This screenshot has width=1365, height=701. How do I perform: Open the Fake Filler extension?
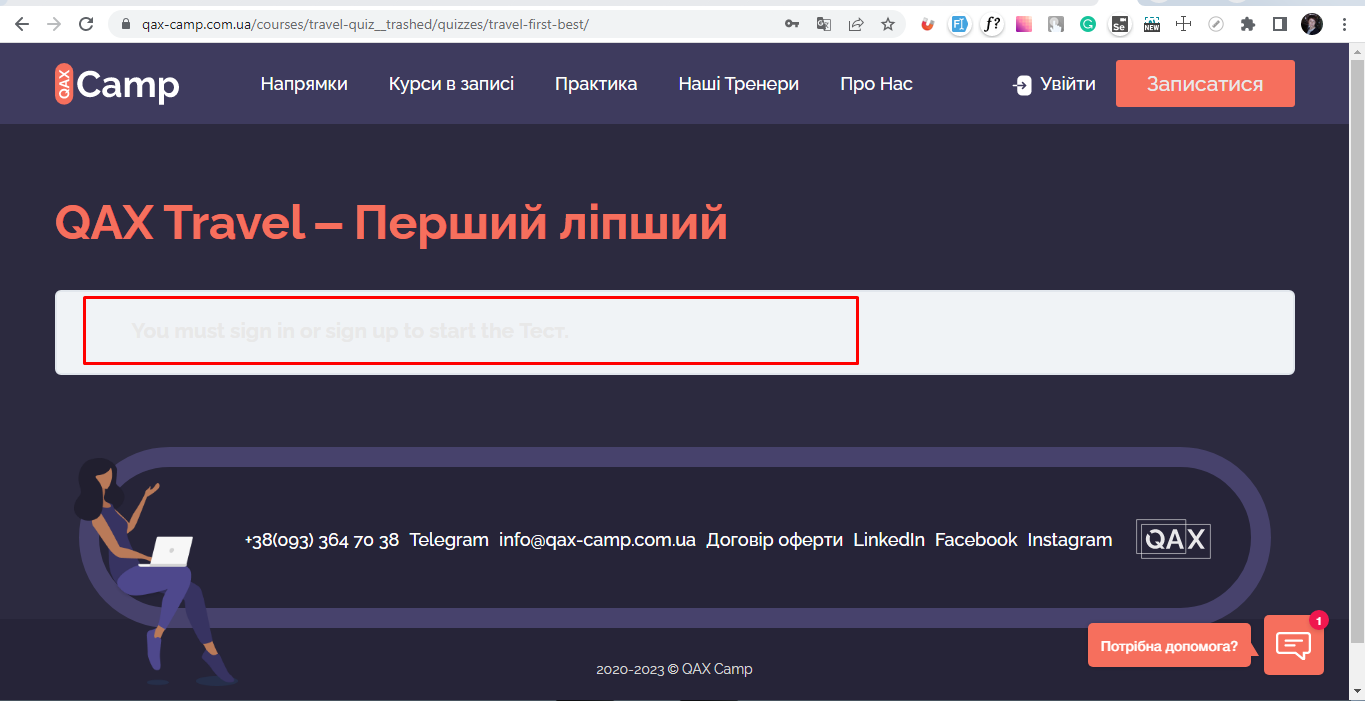(x=959, y=23)
